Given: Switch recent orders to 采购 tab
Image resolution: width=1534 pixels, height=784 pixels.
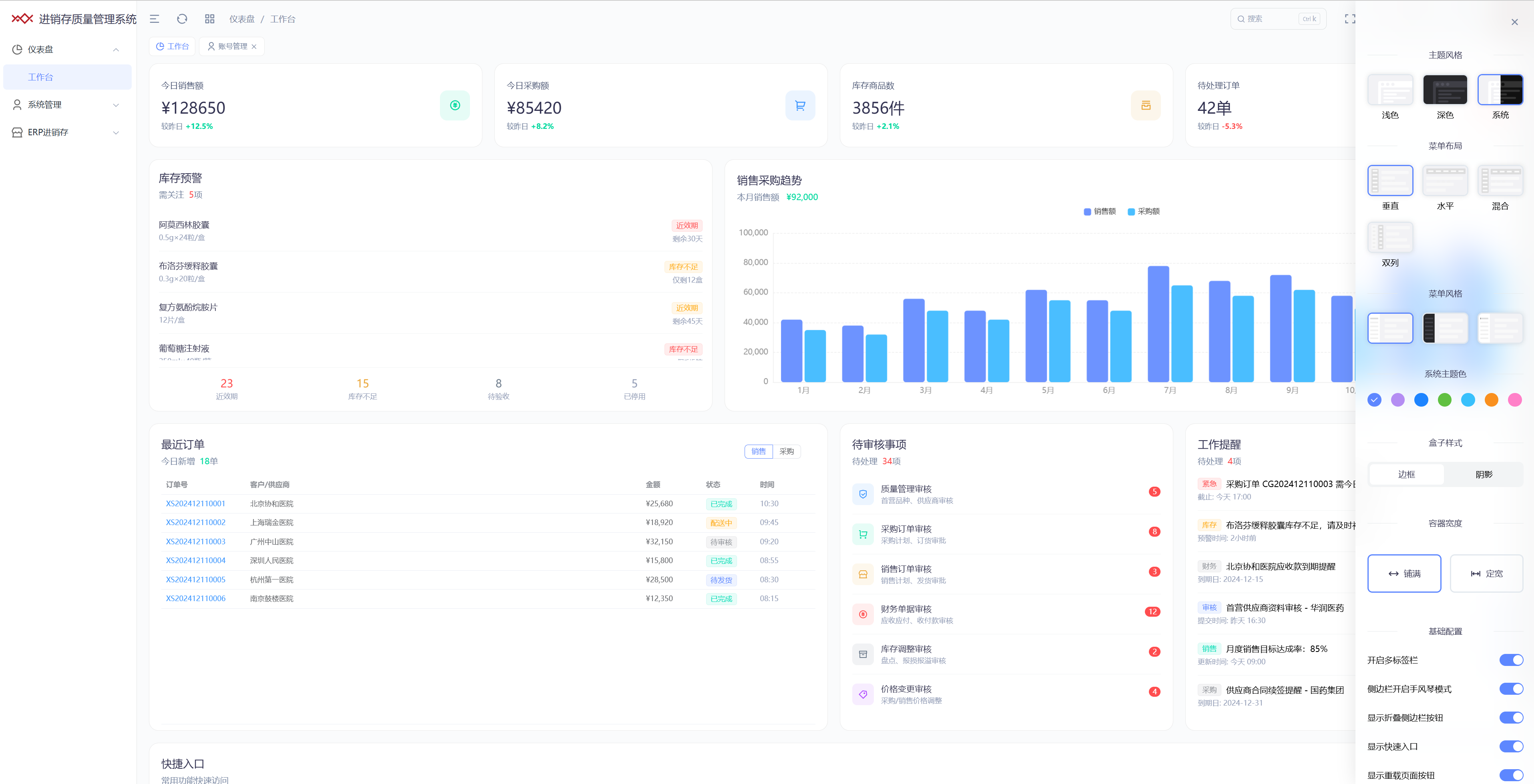Looking at the screenshot, I should [x=786, y=451].
